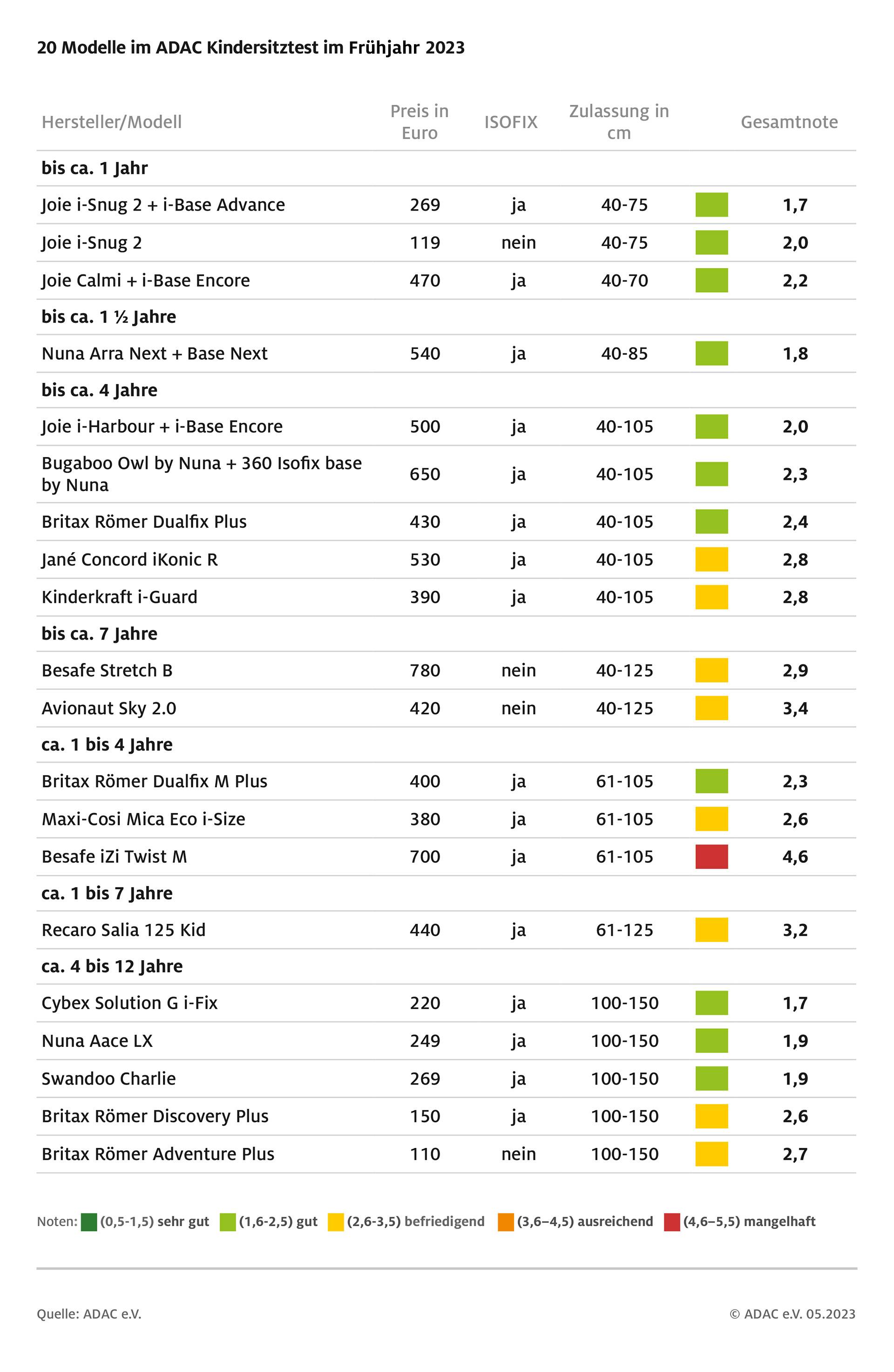The height and width of the screenshot is (1372, 894).
Task: Select the red rating swatch for Besafe iZi Twist M
Action: 711,857
